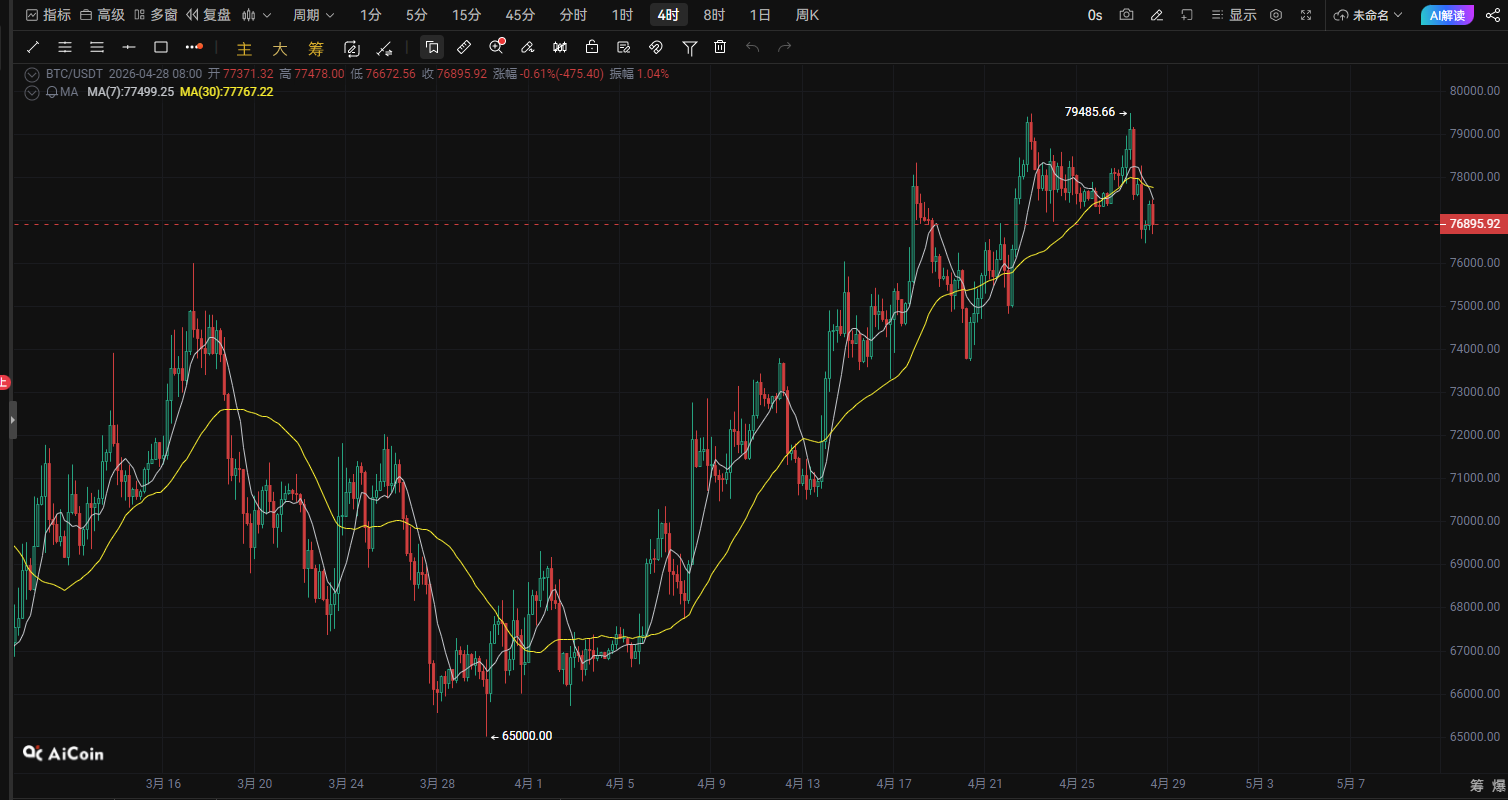This screenshot has height=800, width=1508.
Task: Click the highlighted bookmark-flag tool icon
Action: pos(432,47)
